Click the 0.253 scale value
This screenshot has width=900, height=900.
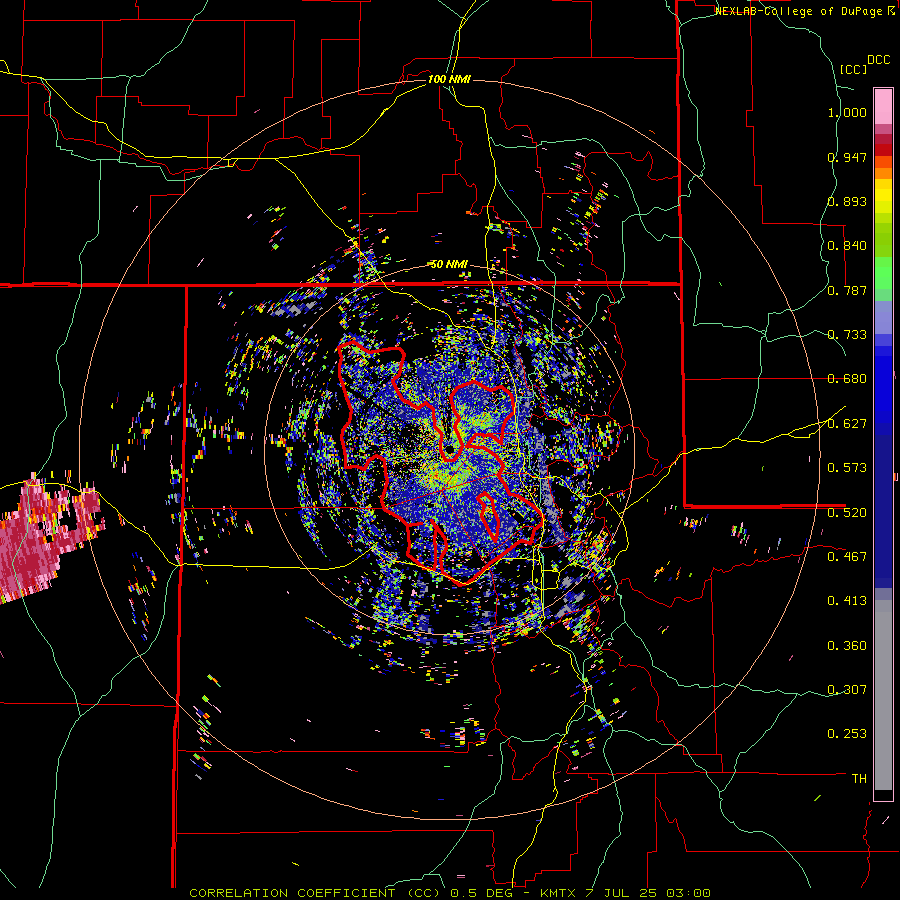coord(847,734)
